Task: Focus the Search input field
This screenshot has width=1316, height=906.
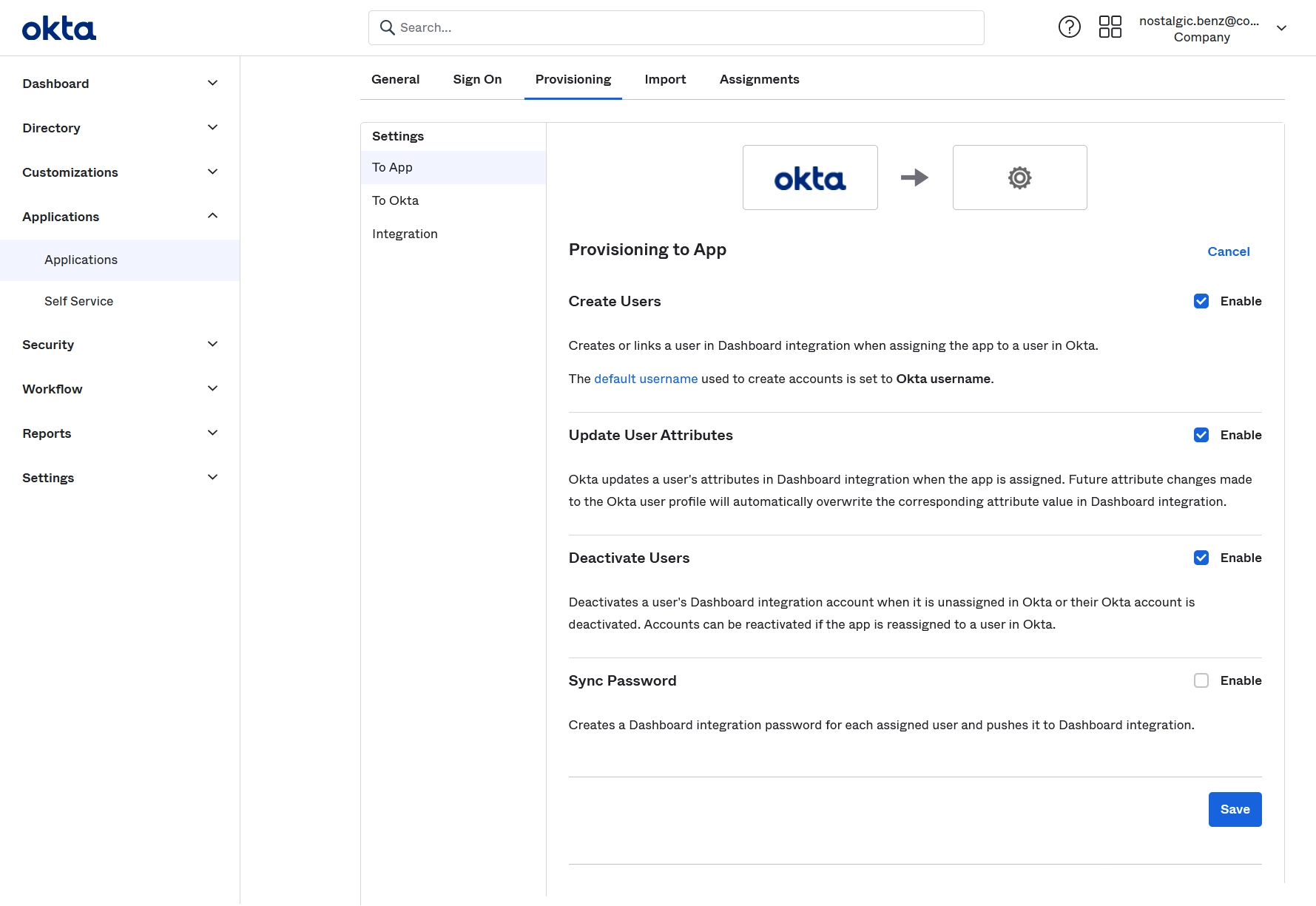Action: (x=676, y=27)
